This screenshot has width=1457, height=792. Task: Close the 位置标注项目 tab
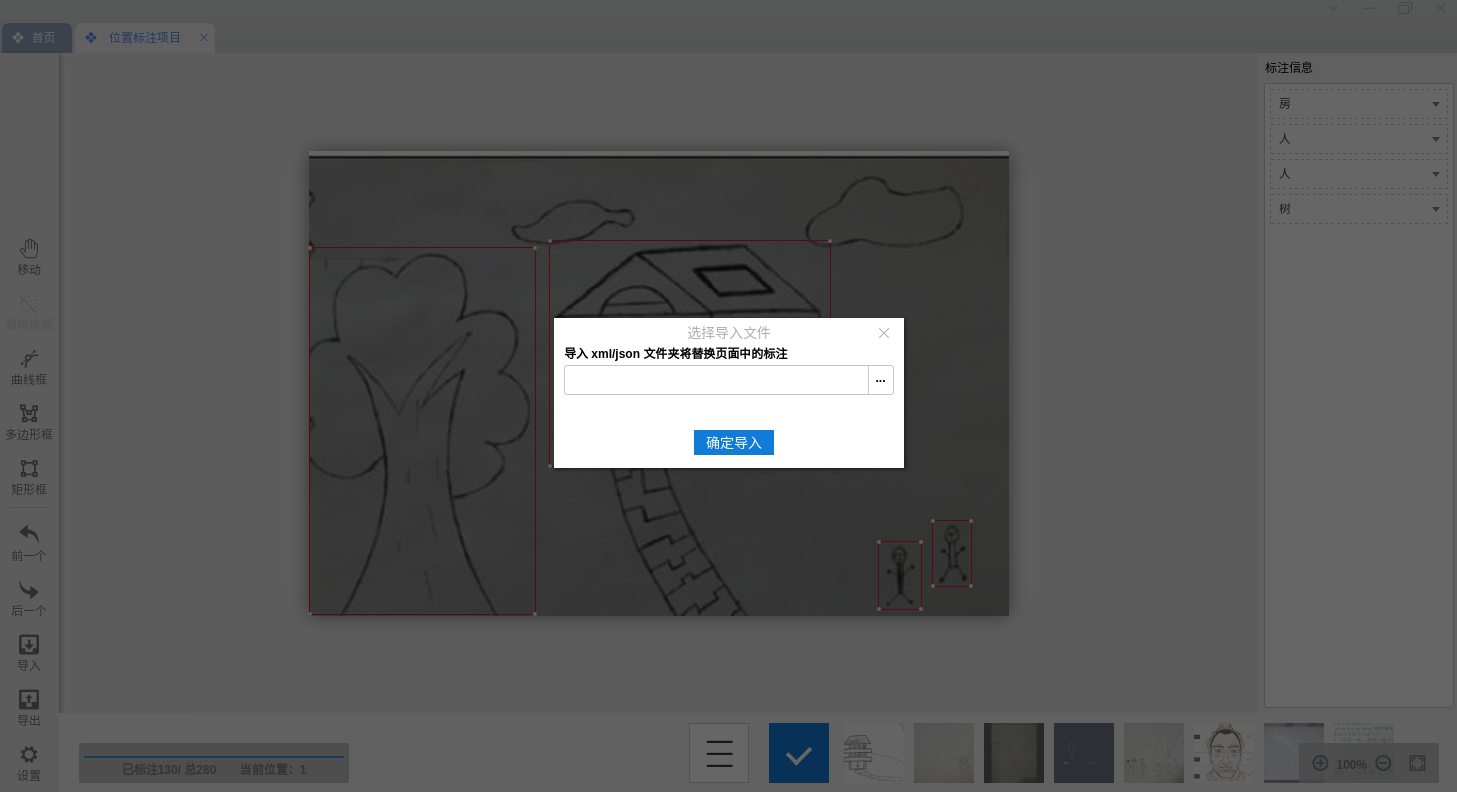pos(204,38)
